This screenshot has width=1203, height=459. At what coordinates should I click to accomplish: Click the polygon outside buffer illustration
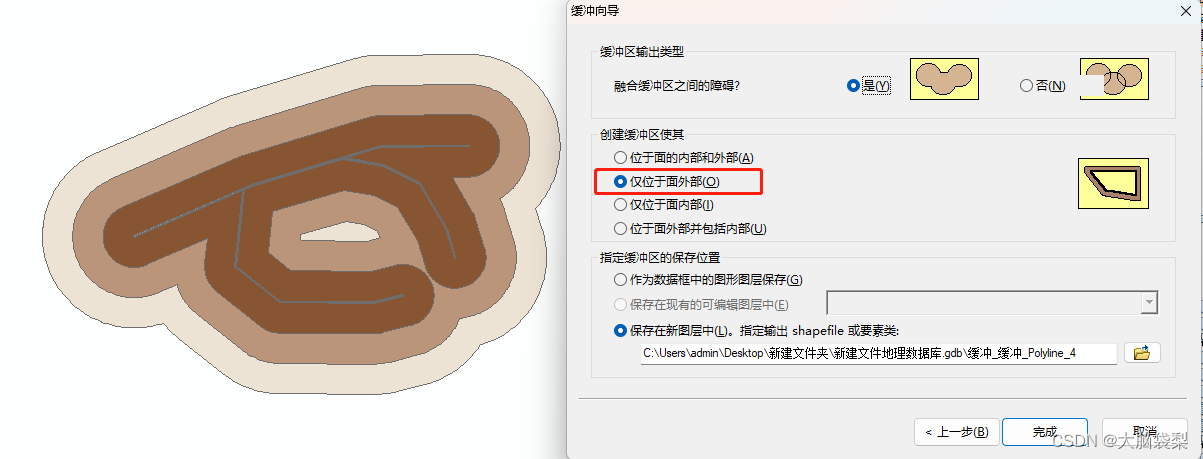pos(1113,184)
